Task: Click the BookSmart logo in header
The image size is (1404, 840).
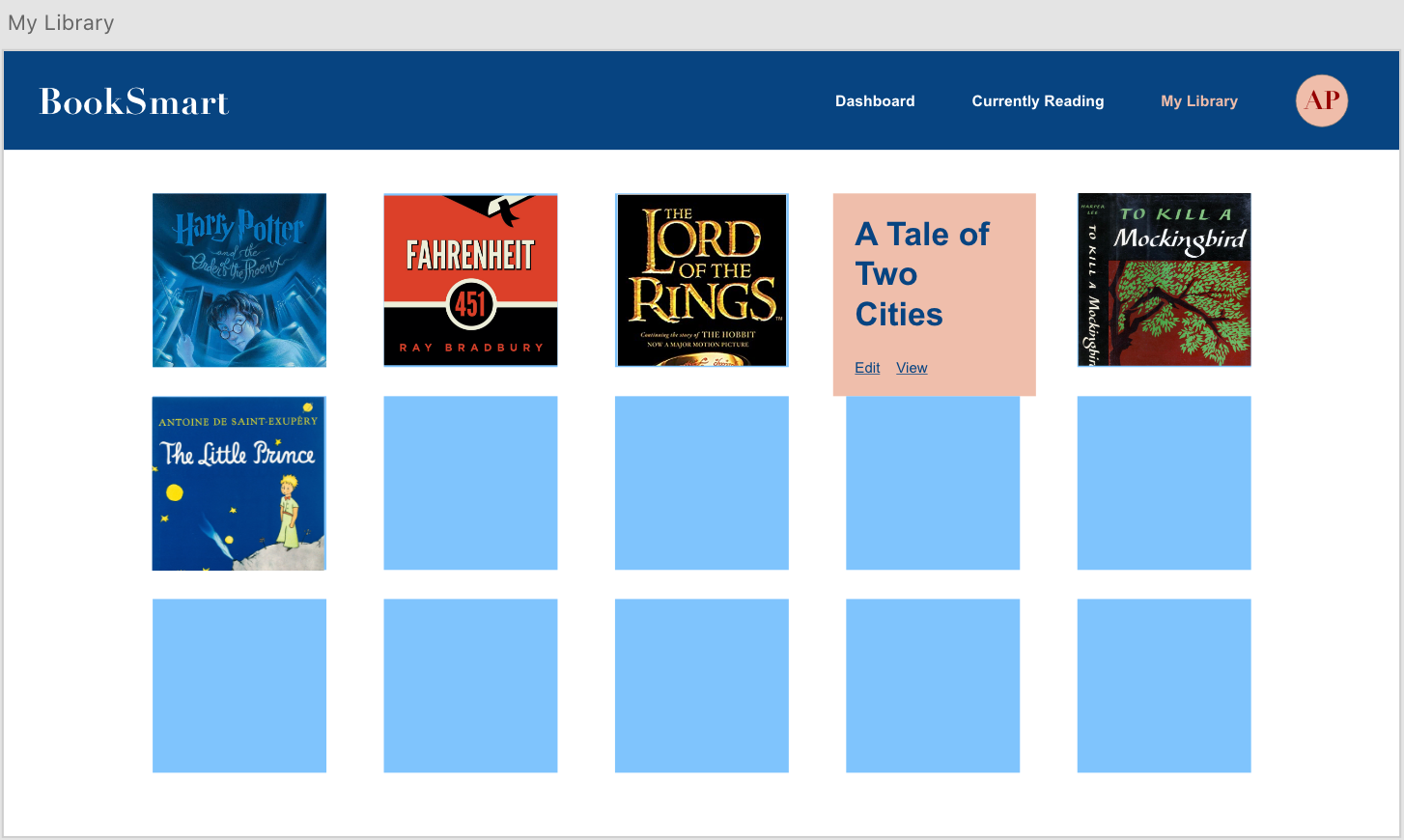Action: [x=134, y=101]
